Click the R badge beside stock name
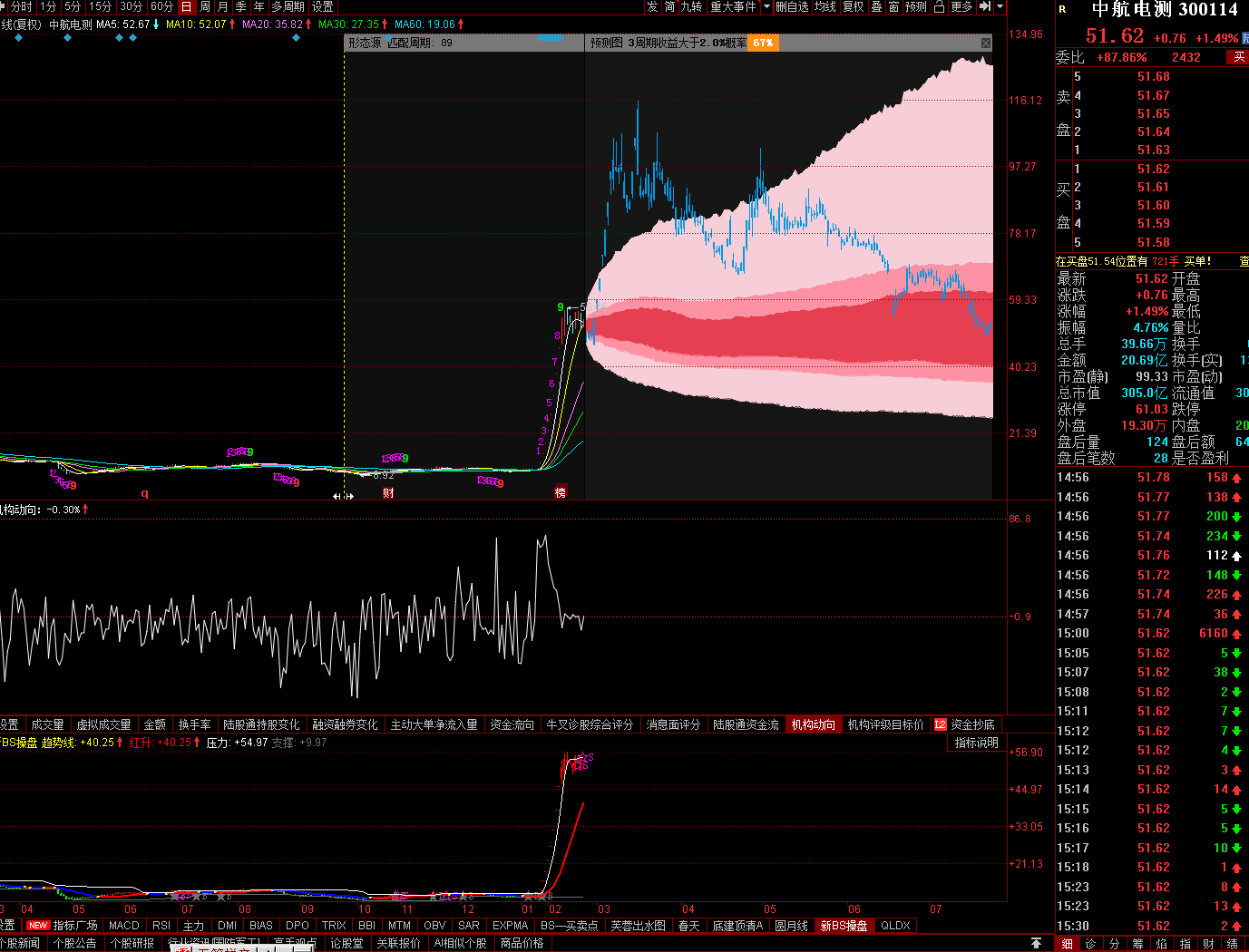 (1062, 9)
